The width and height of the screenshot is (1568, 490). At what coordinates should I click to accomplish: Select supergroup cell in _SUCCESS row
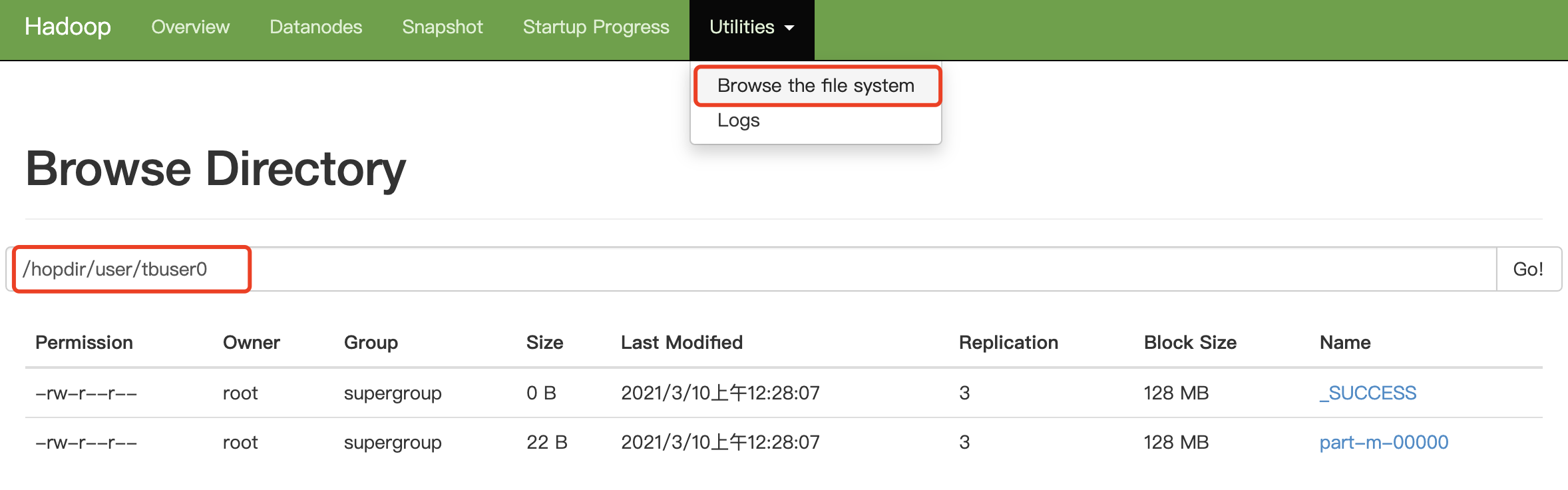(x=393, y=393)
